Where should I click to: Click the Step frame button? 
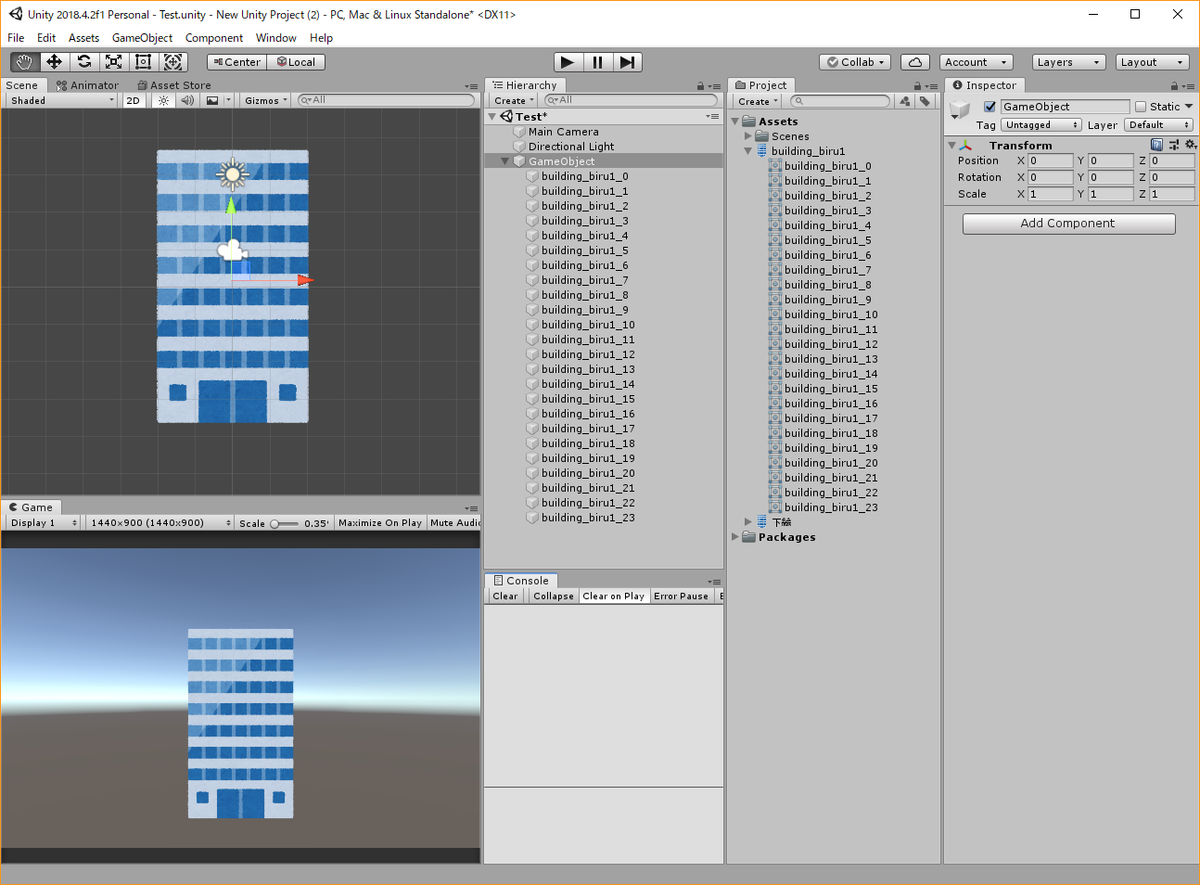click(x=627, y=62)
